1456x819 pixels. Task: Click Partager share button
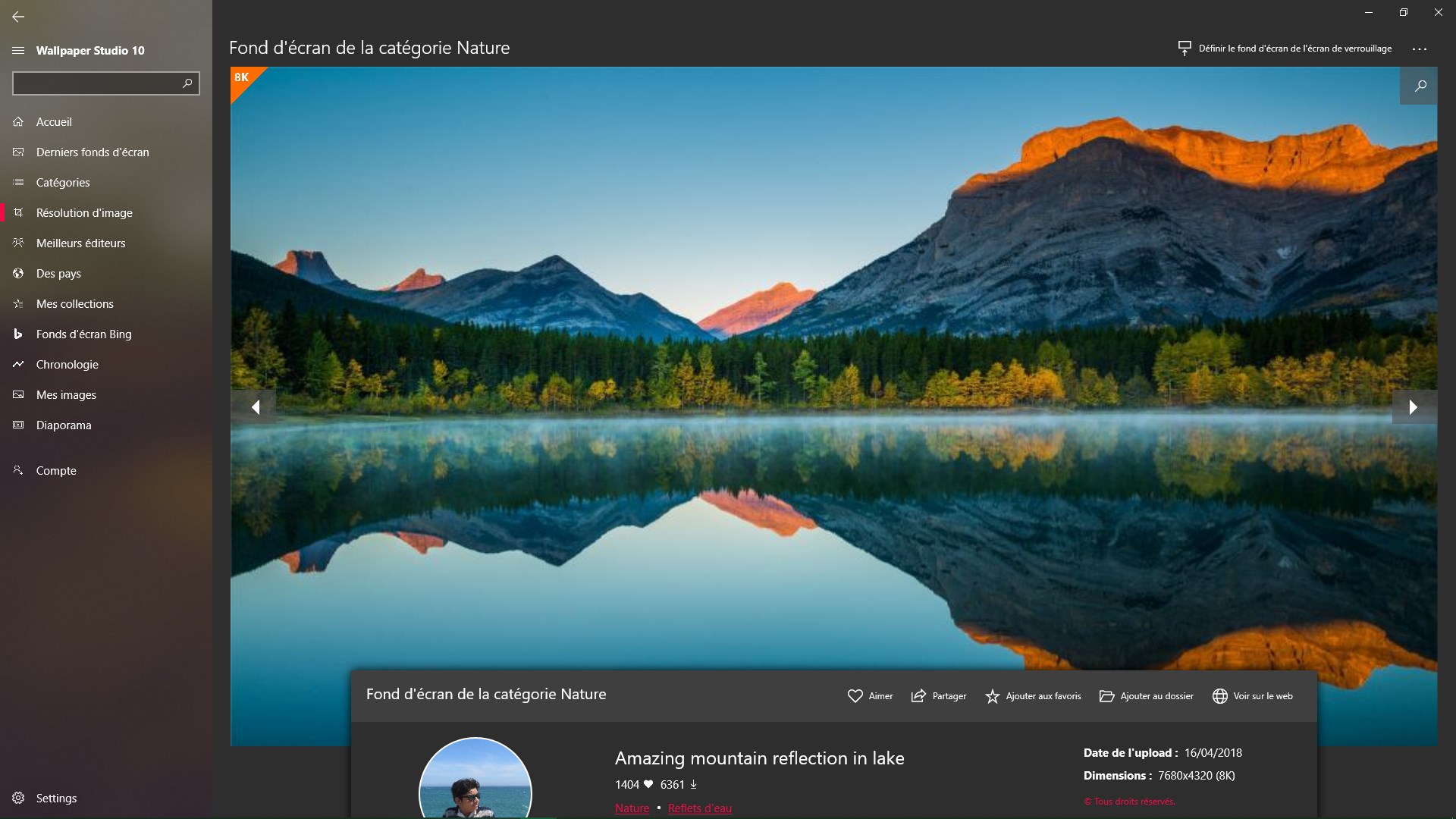tap(939, 696)
